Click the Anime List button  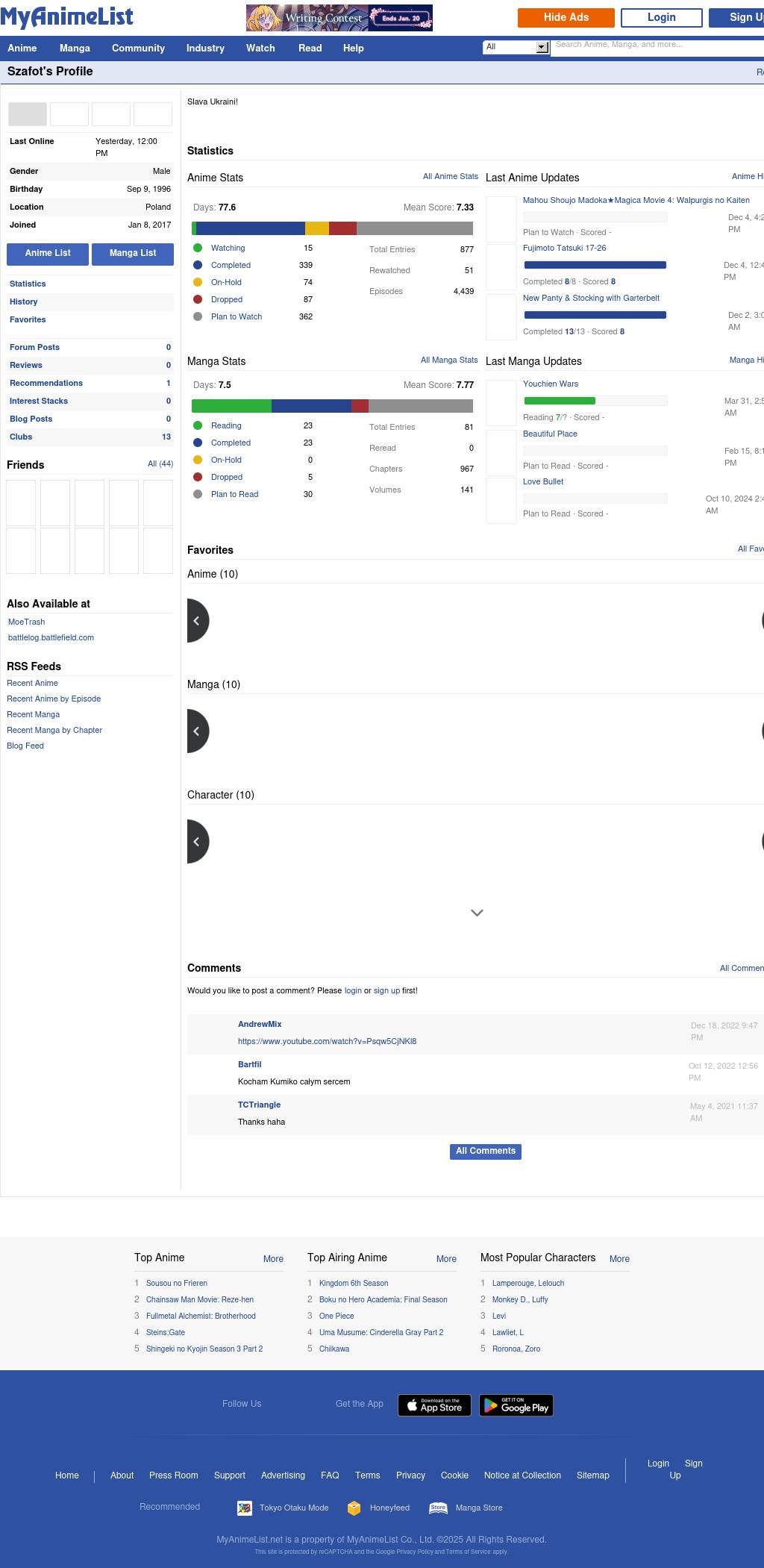click(48, 254)
